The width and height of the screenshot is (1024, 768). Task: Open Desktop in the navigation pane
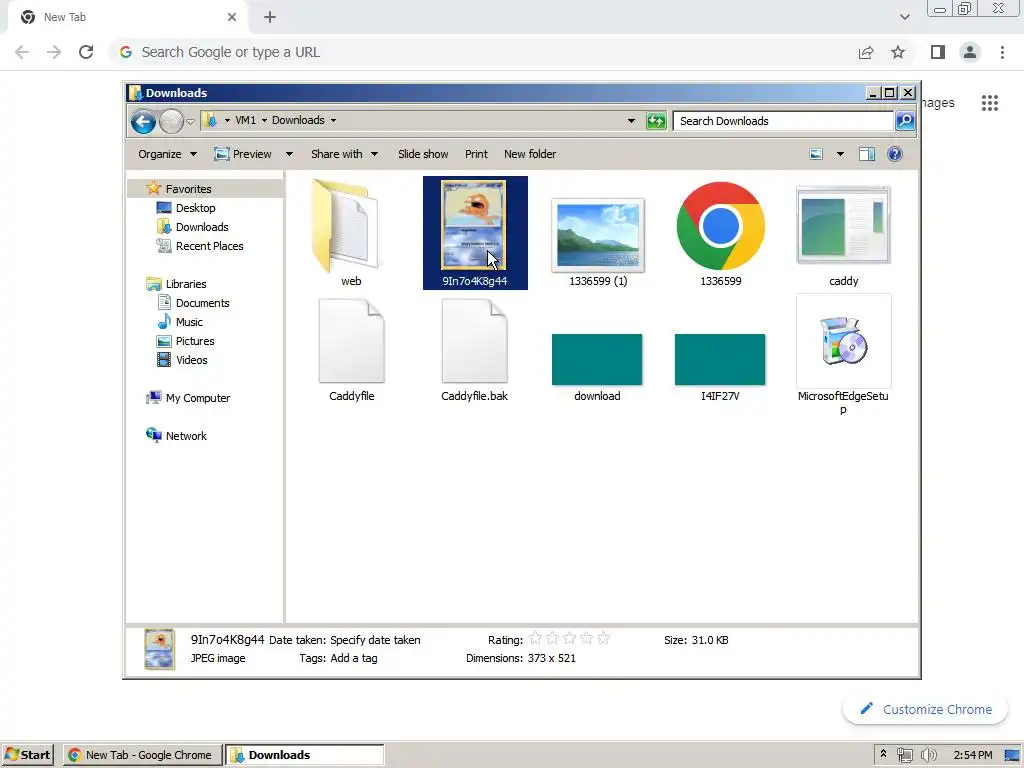(195, 208)
